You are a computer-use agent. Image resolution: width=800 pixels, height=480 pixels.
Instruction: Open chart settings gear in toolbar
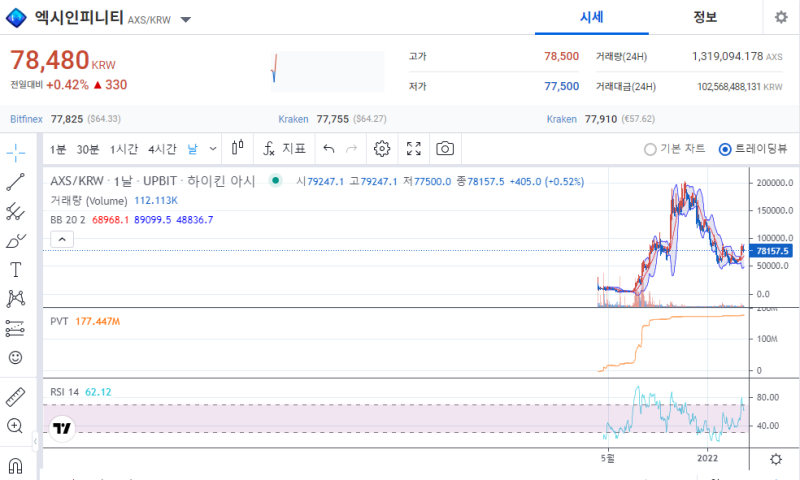click(x=382, y=148)
